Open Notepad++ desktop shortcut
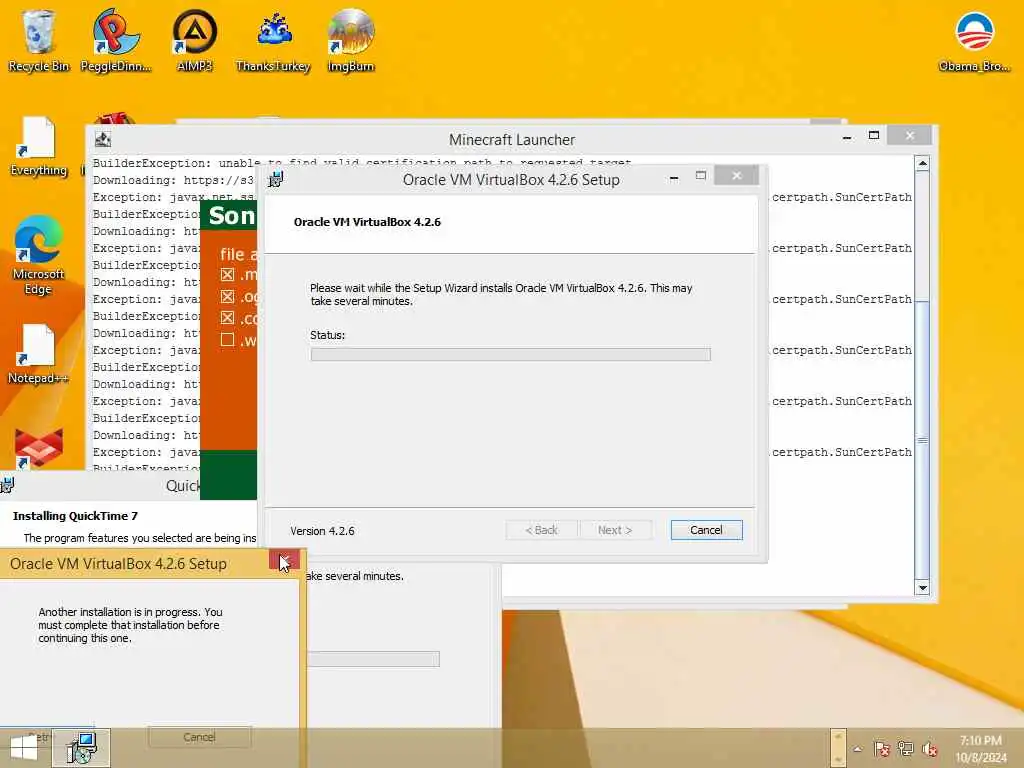This screenshot has width=1024, height=768. coord(38,354)
